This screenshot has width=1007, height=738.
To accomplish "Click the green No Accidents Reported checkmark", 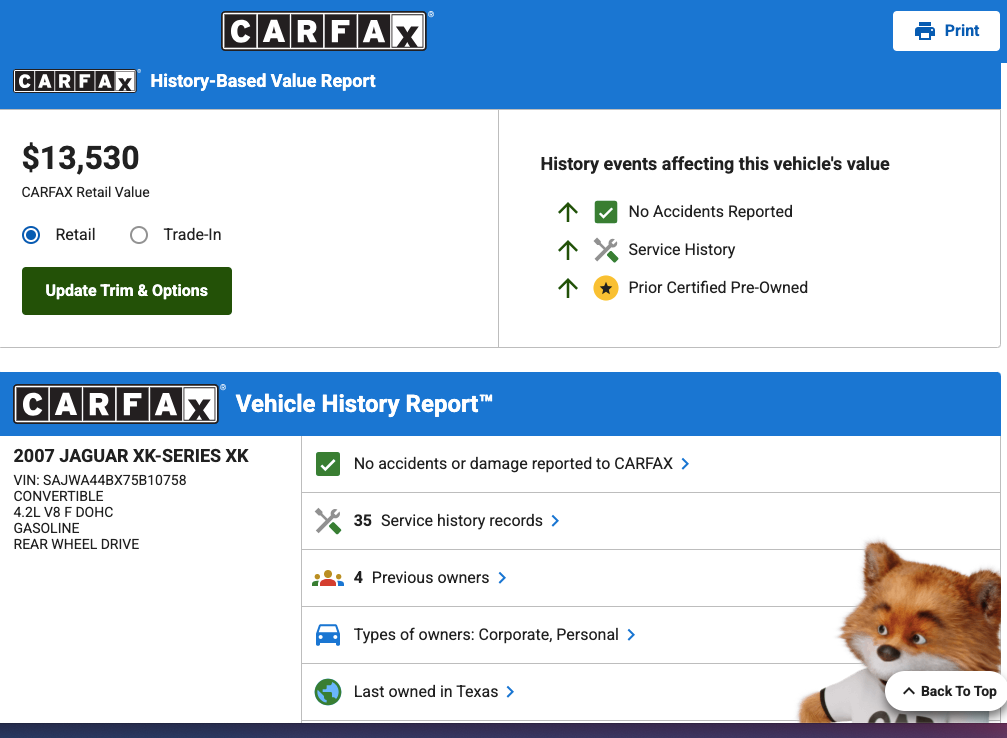I will pos(605,212).
